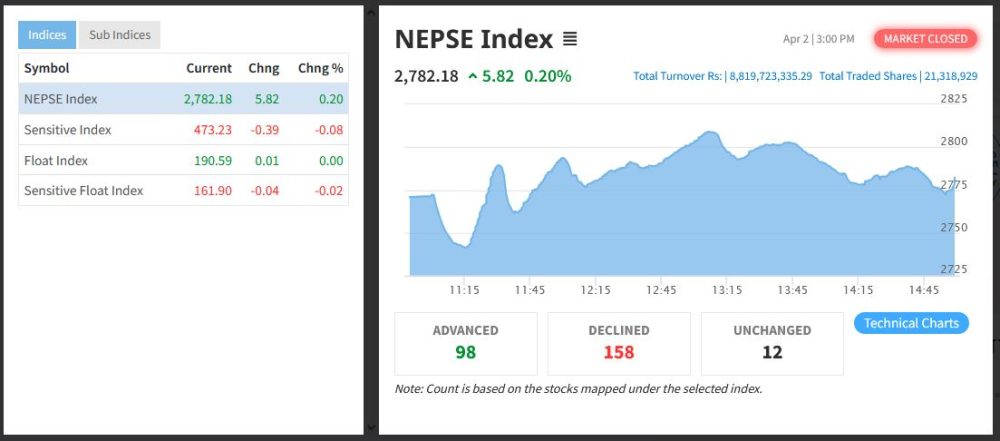The height and width of the screenshot is (441, 1000).
Task: Click the Declined 158 stocks card
Action: 619,343
